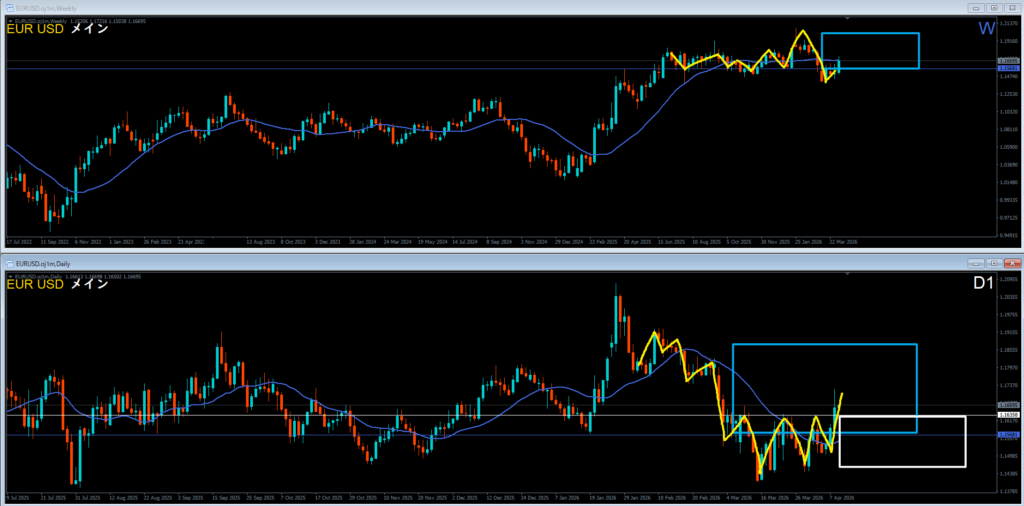The height and width of the screenshot is (506, 1024).
Task: Minimize the EURUSD Weekly chart window
Action: [x=977, y=8]
